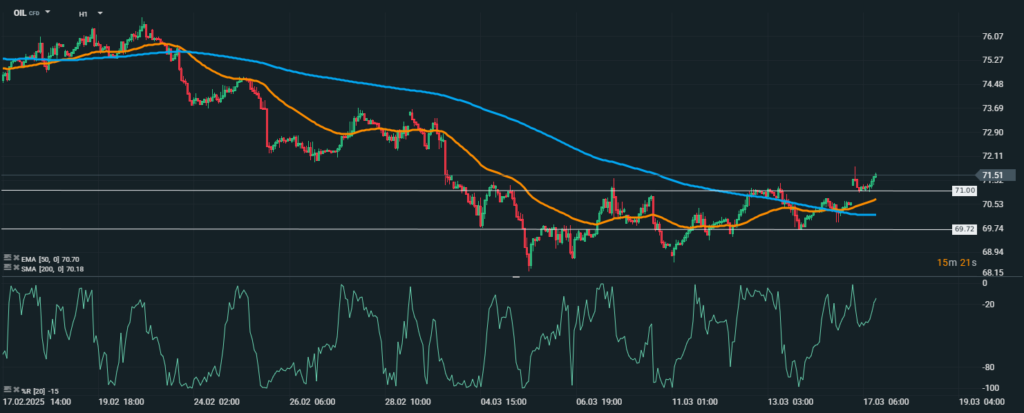Select the 71.00 horizontal level label
The width and height of the screenshot is (1024, 413).
pyautogui.click(x=965, y=190)
